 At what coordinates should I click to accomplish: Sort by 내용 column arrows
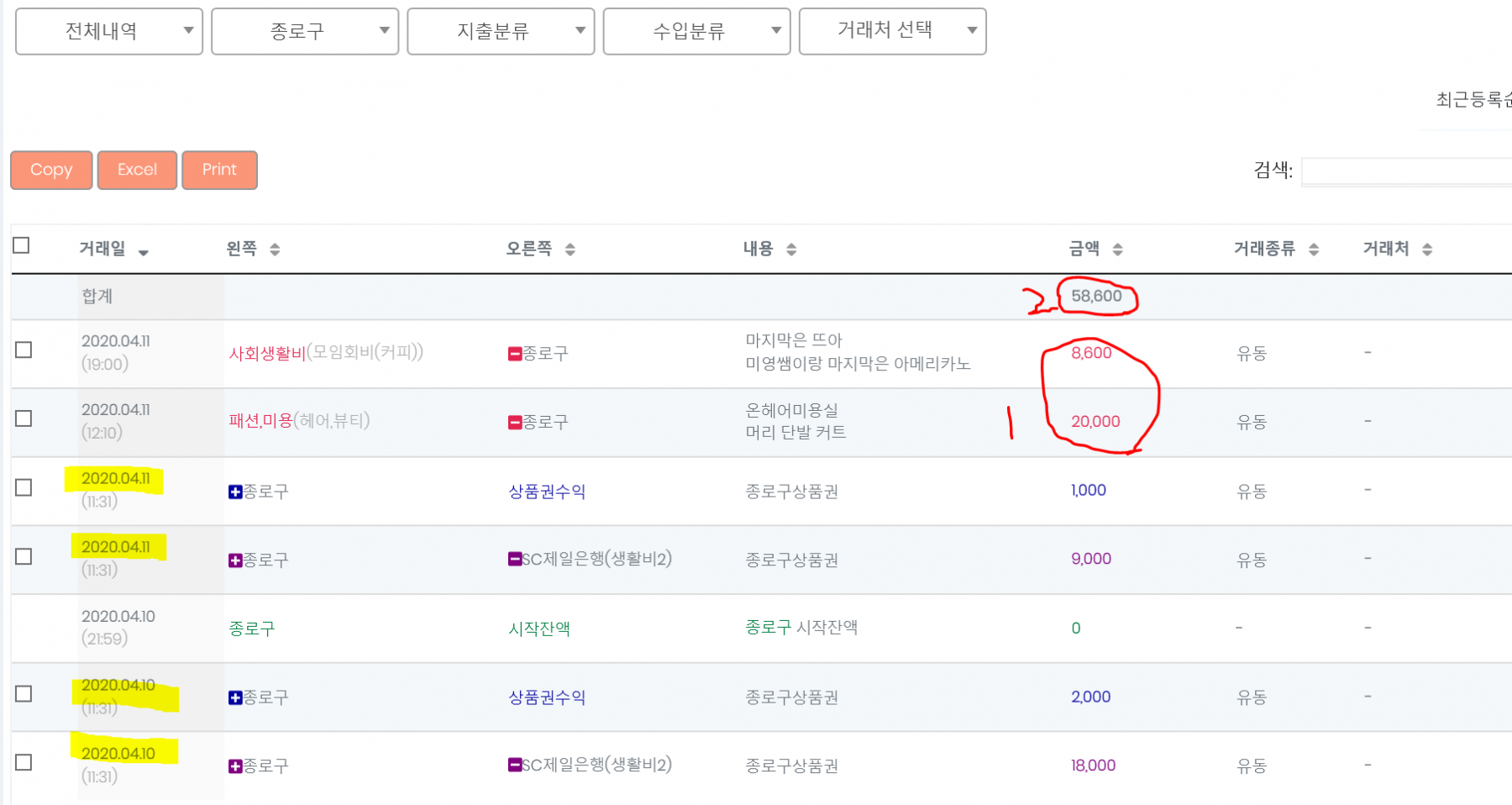click(x=790, y=250)
